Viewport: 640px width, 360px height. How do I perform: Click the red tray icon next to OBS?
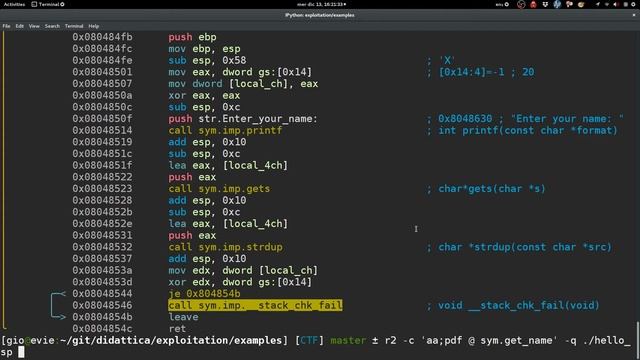533,4
